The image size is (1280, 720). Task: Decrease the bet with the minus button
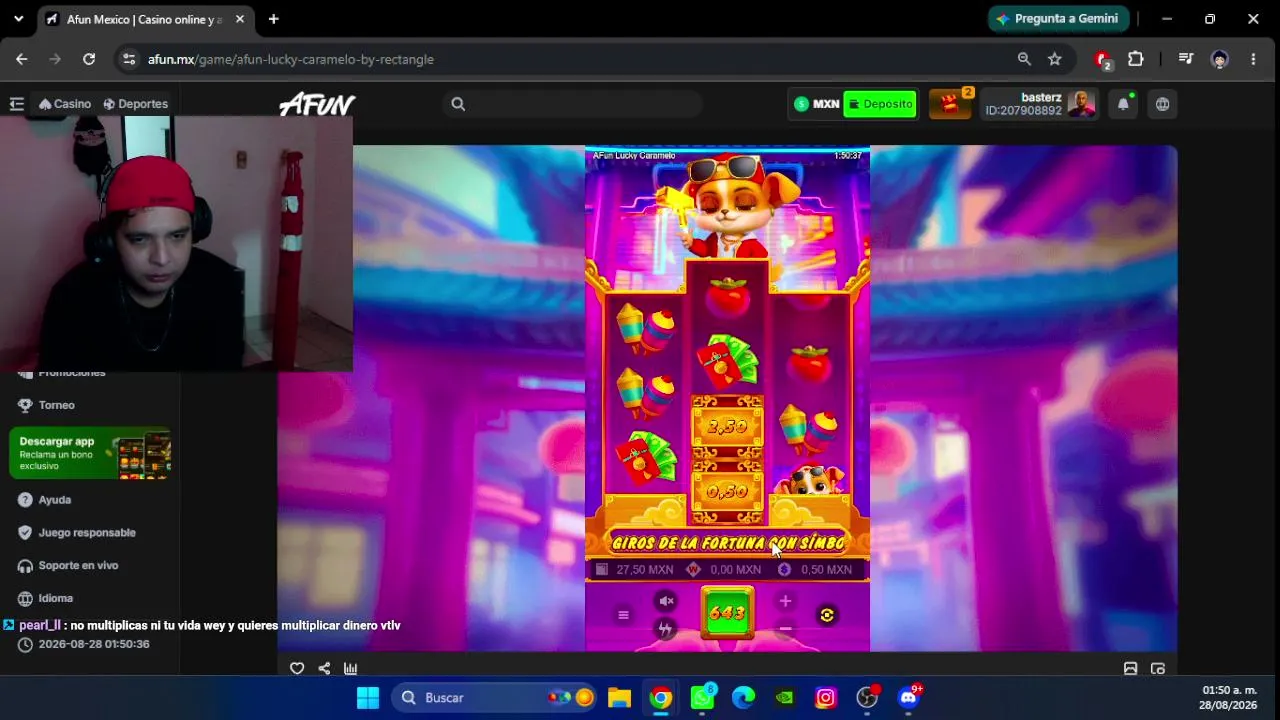coord(785,629)
